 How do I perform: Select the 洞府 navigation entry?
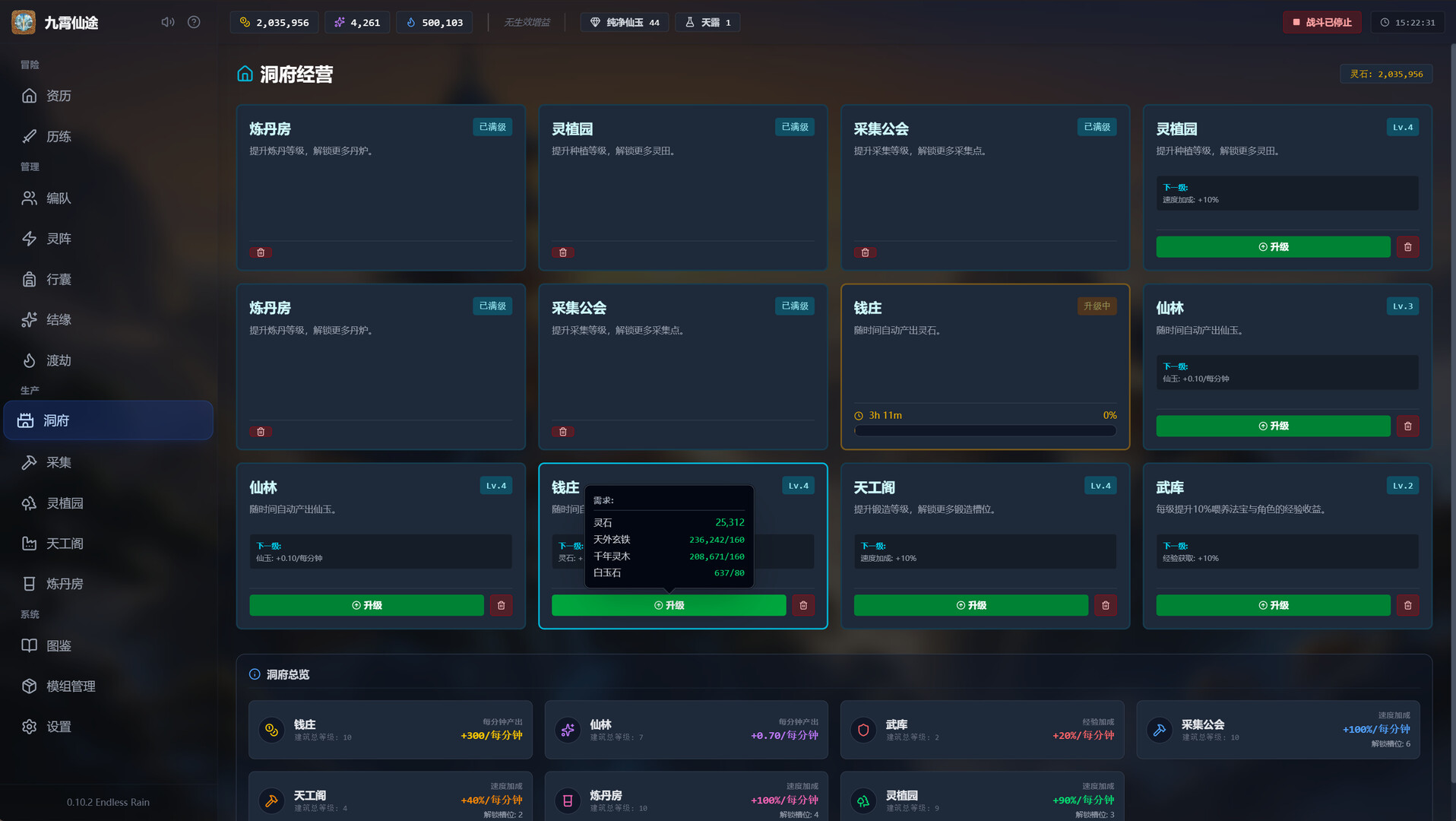click(55, 420)
